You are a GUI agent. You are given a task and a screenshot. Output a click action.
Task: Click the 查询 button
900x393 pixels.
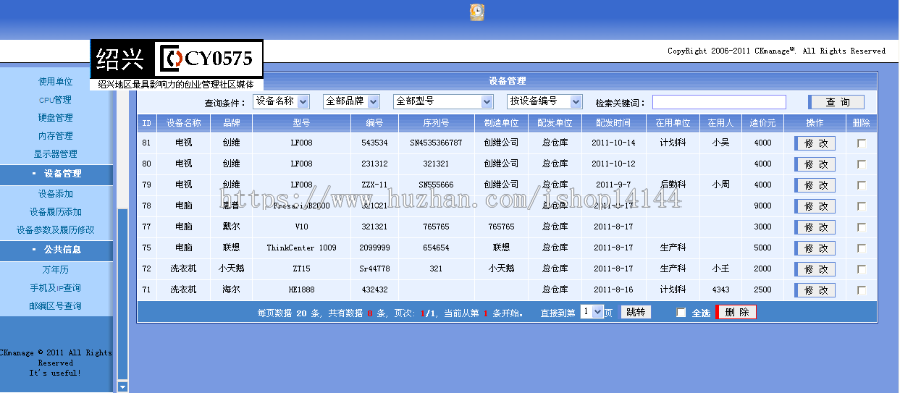click(836, 102)
